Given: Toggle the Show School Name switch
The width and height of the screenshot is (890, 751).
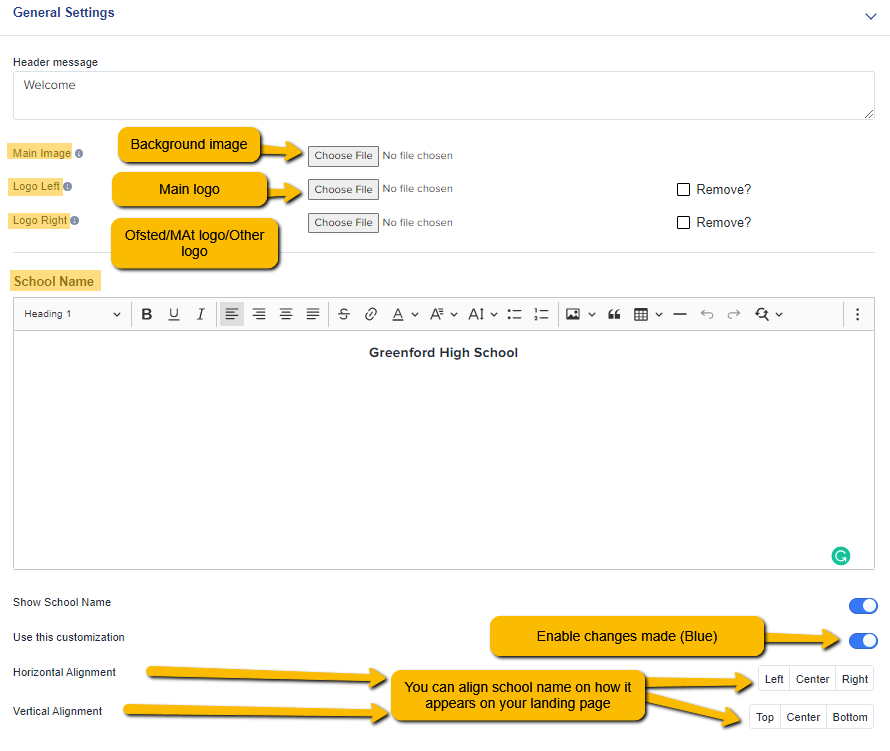Looking at the screenshot, I should (x=863, y=606).
